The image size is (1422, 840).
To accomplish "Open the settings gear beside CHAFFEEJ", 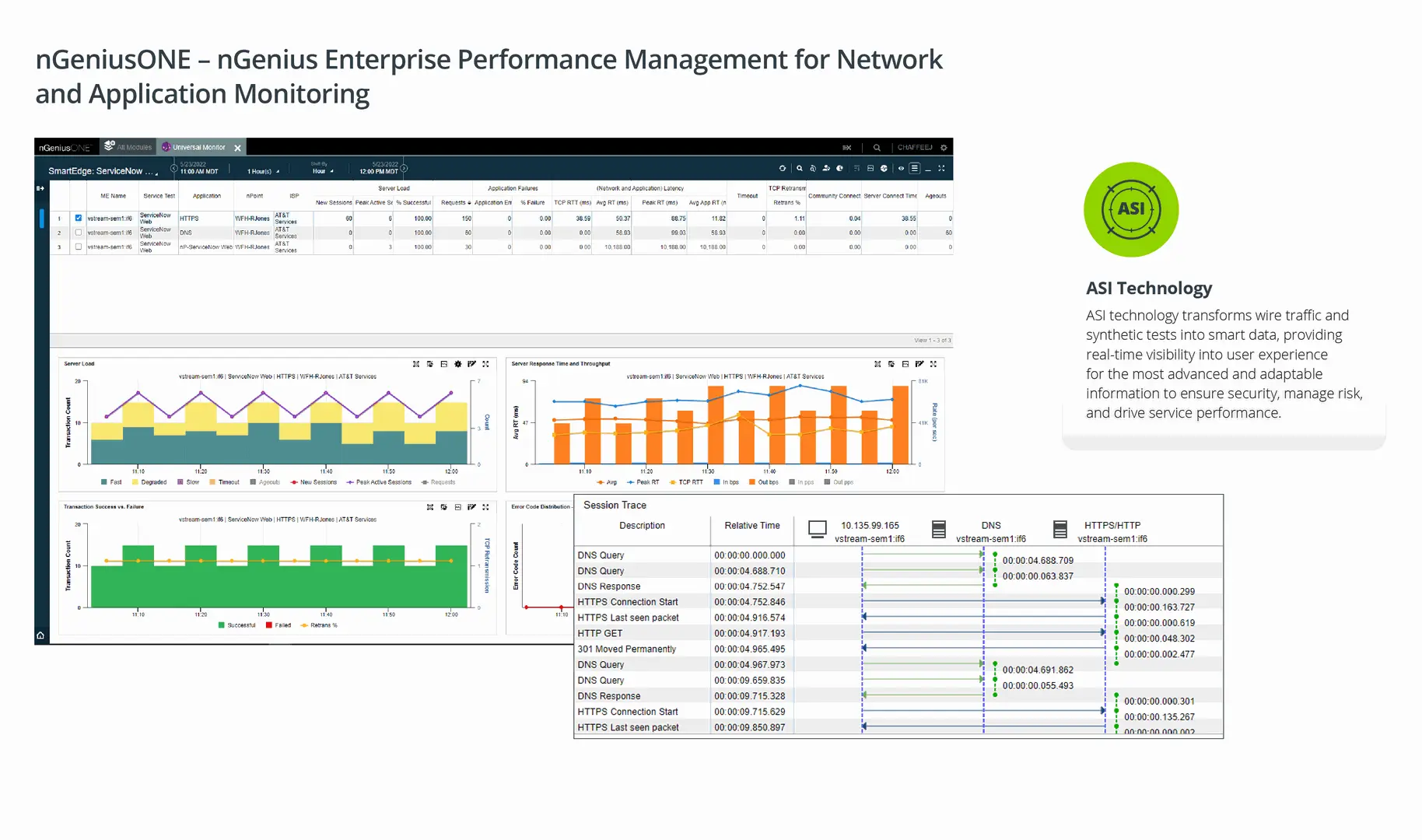I will 944,147.
